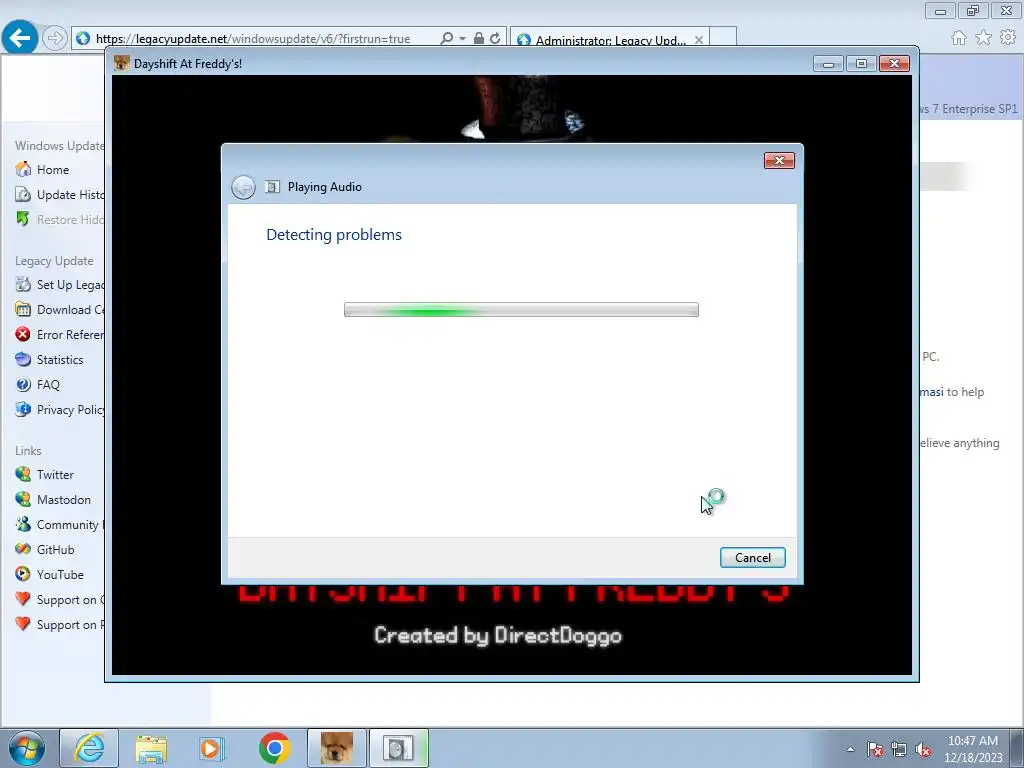The width and height of the screenshot is (1024, 768).
Task: Open YouTube link in sidebar
Action: (60, 575)
